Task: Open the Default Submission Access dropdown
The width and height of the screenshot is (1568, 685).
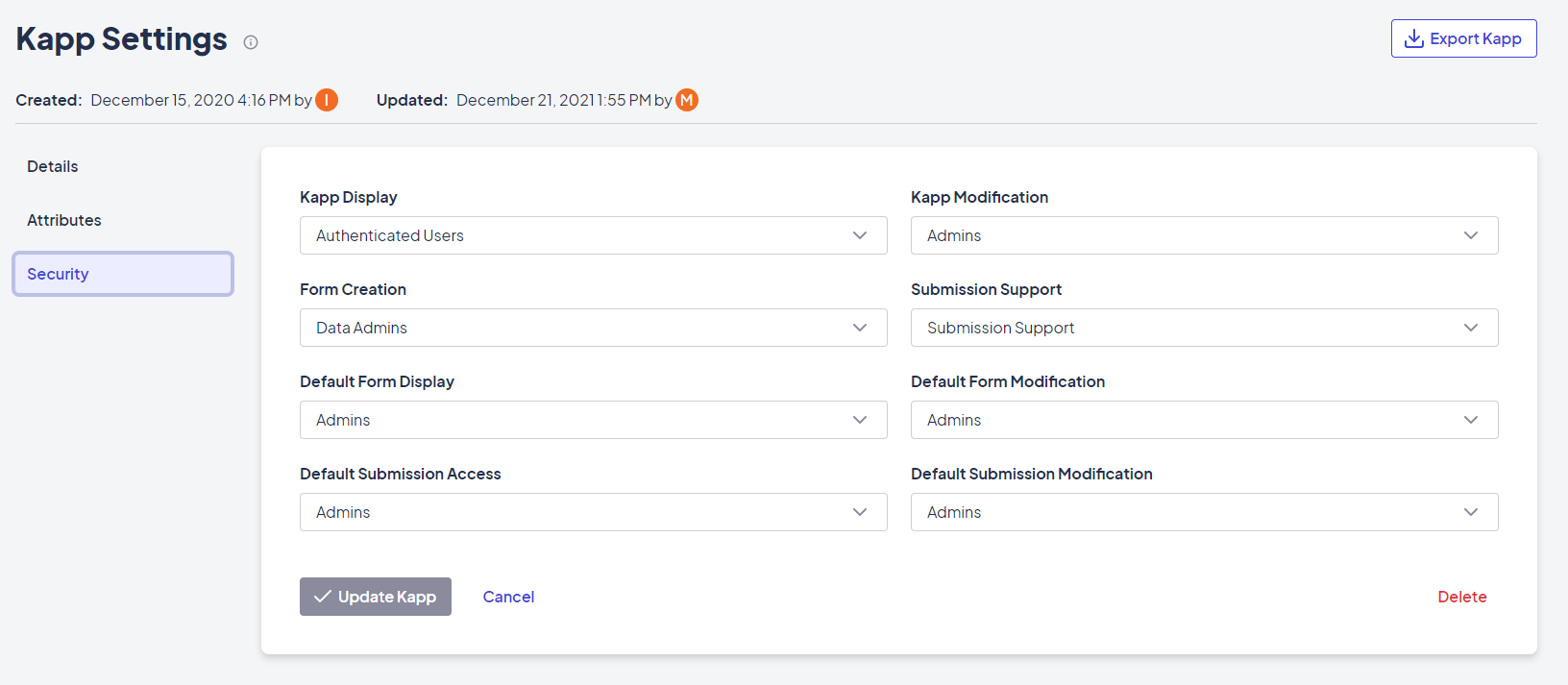Action: coord(593,512)
